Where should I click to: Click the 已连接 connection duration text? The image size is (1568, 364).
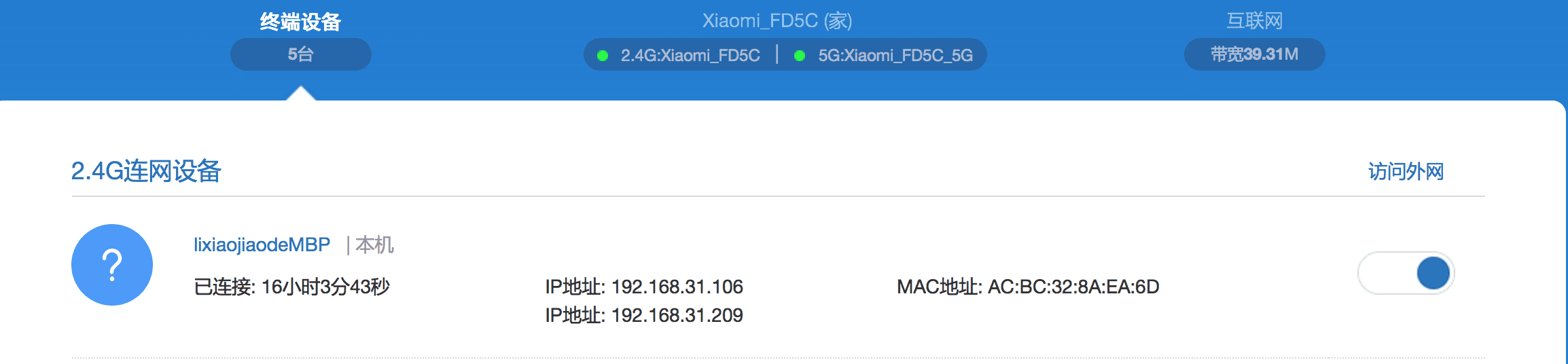pos(291,287)
